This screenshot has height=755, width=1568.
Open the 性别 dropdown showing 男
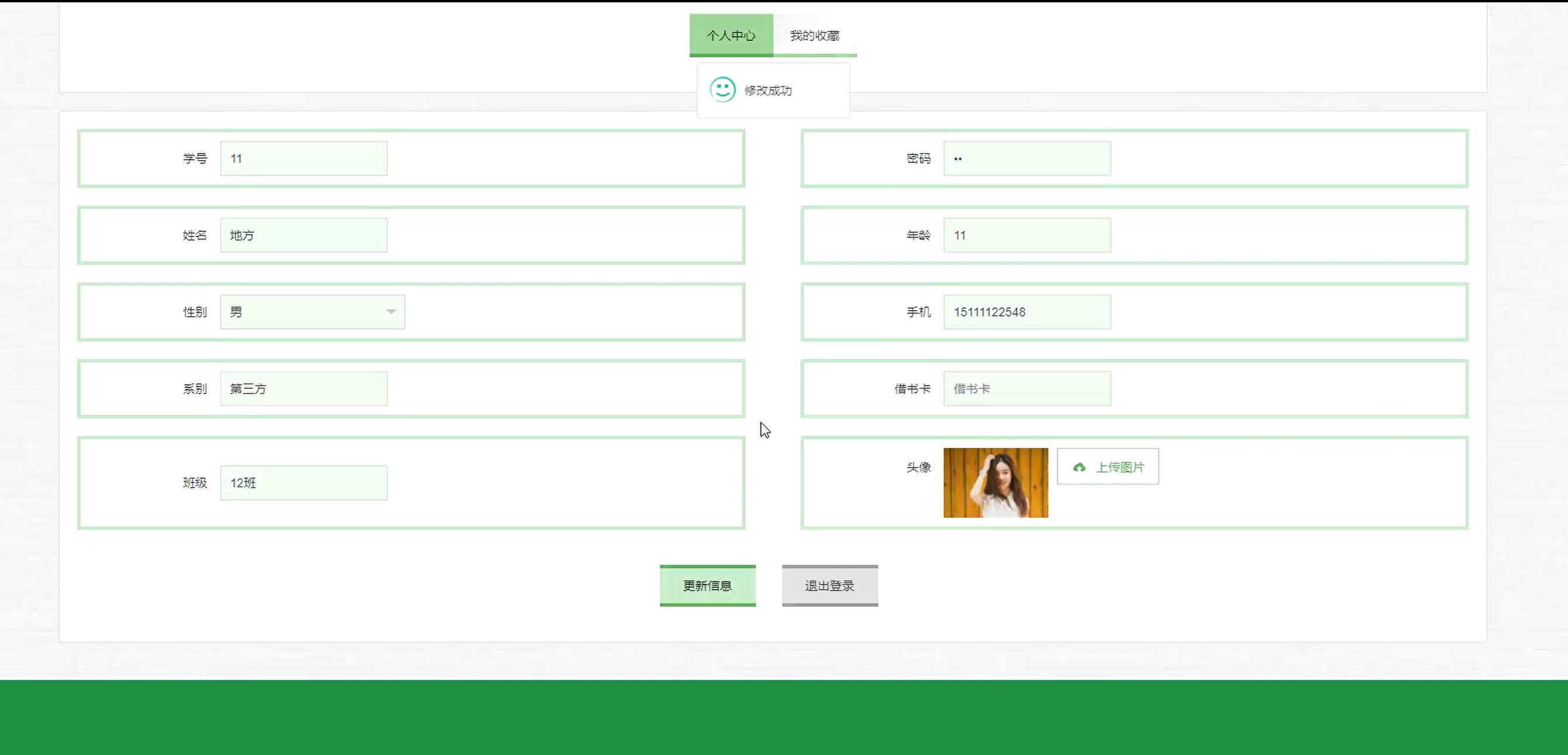313,312
